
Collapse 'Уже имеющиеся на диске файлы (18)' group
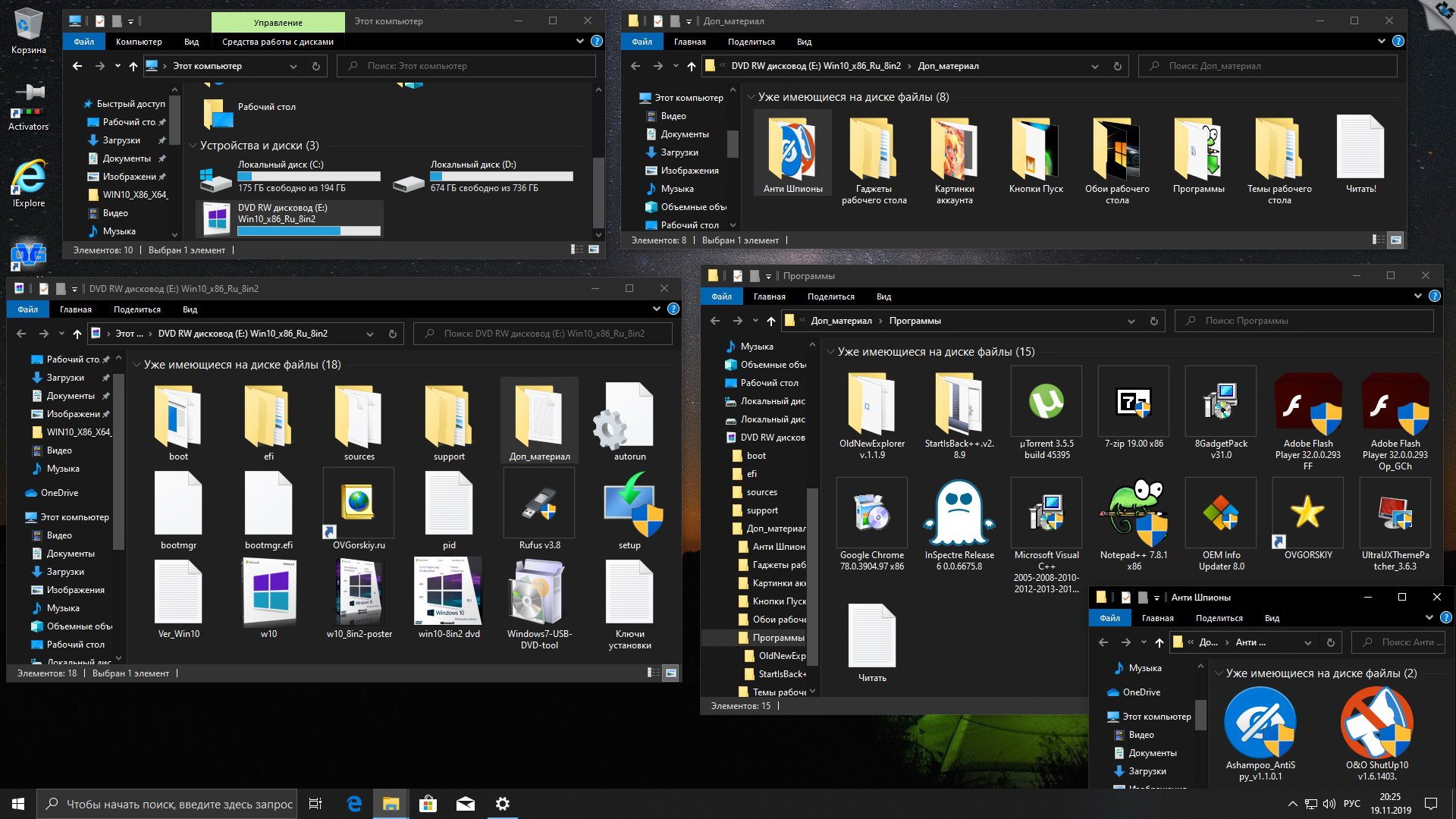136,365
